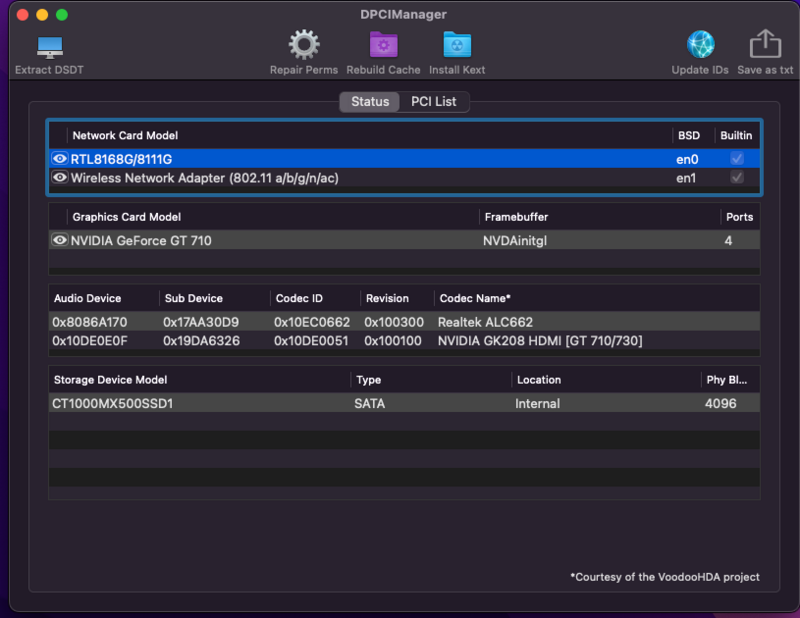Click the Framebuffer column header

click(516, 217)
